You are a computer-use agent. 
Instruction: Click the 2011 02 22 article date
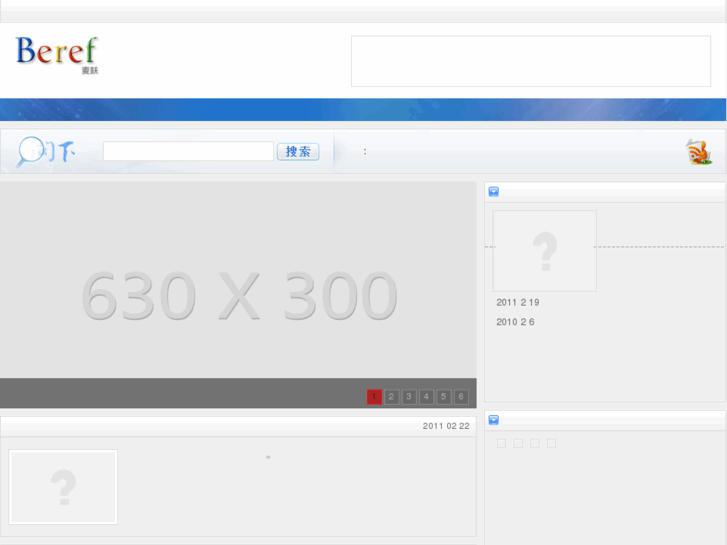tap(446, 426)
